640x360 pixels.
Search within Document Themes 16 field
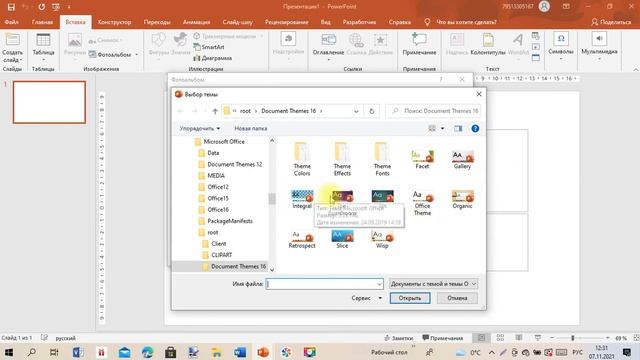point(433,111)
